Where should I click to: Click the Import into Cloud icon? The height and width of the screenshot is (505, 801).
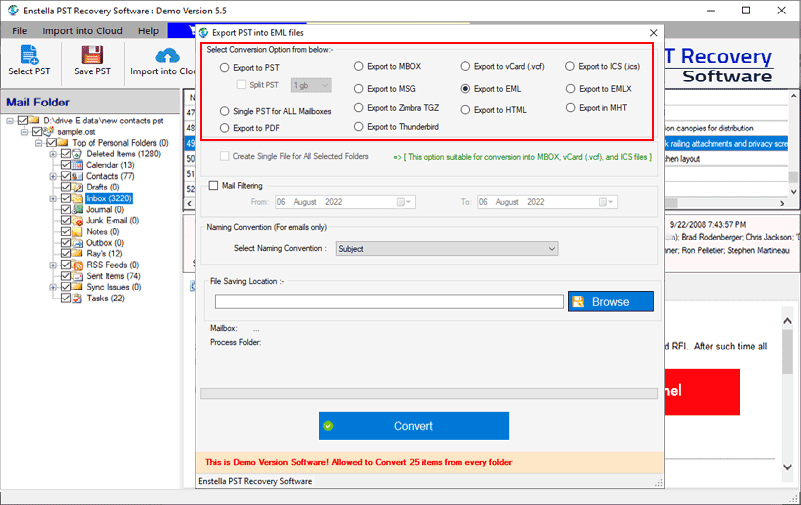(165, 55)
